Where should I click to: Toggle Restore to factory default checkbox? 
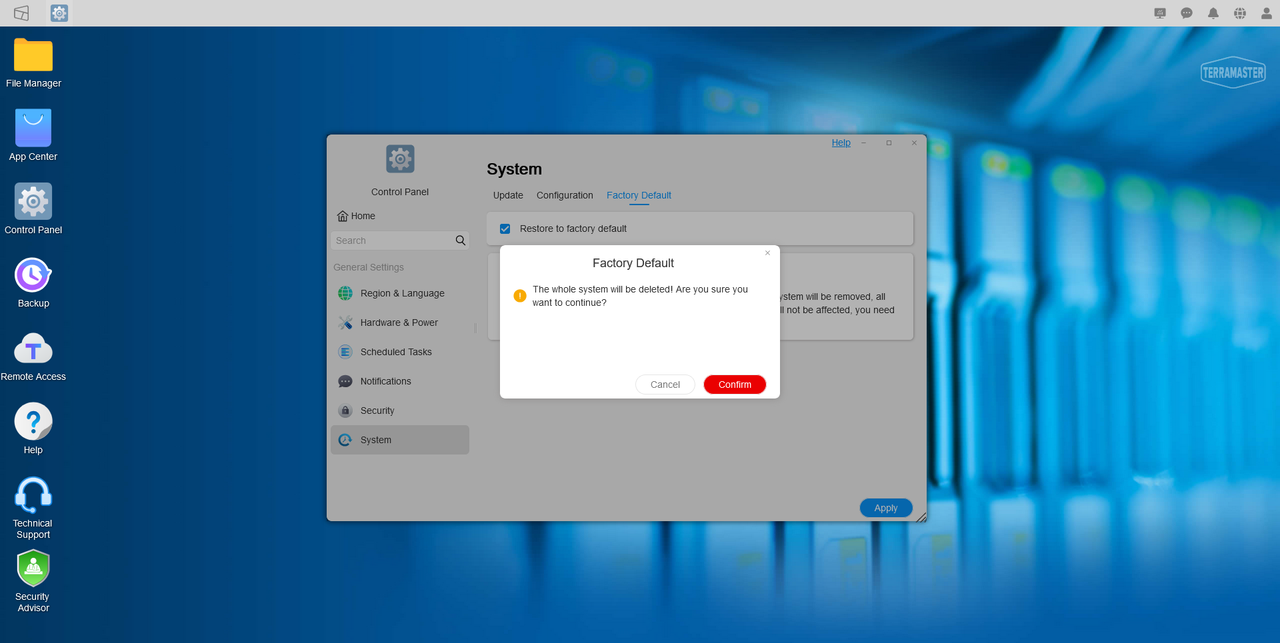(x=505, y=229)
